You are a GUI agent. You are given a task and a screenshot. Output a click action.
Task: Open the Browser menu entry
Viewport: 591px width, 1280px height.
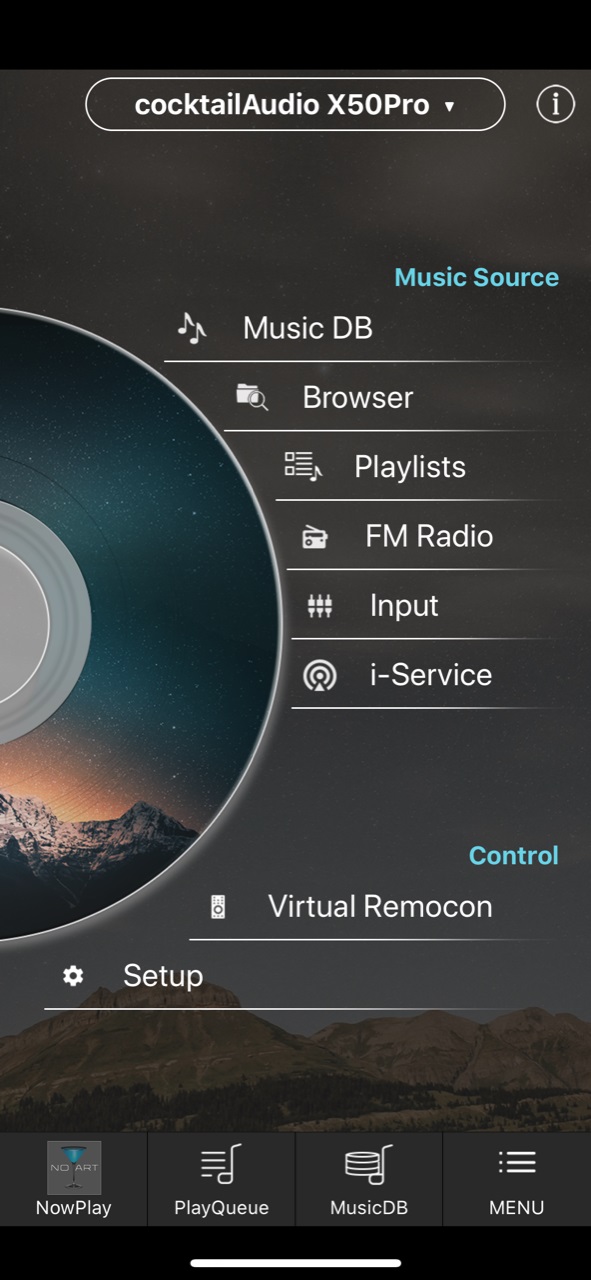358,397
